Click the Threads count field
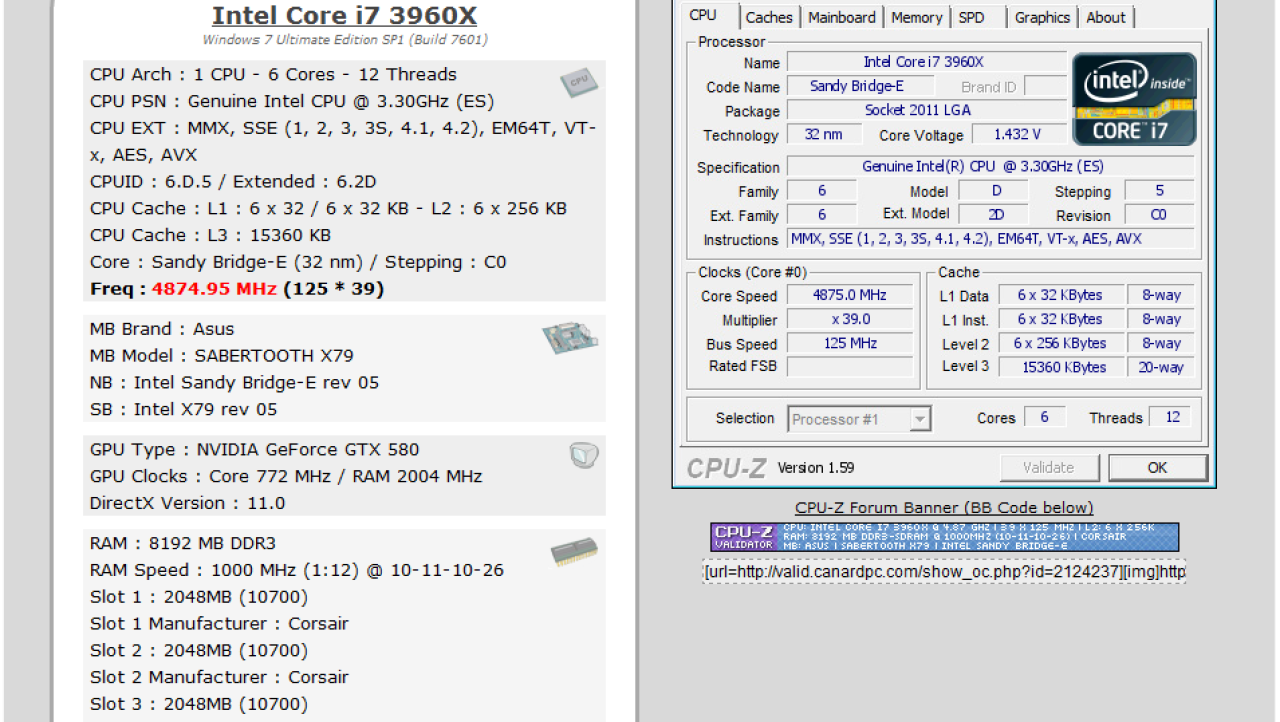 pyautogui.click(x=1172, y=417)
